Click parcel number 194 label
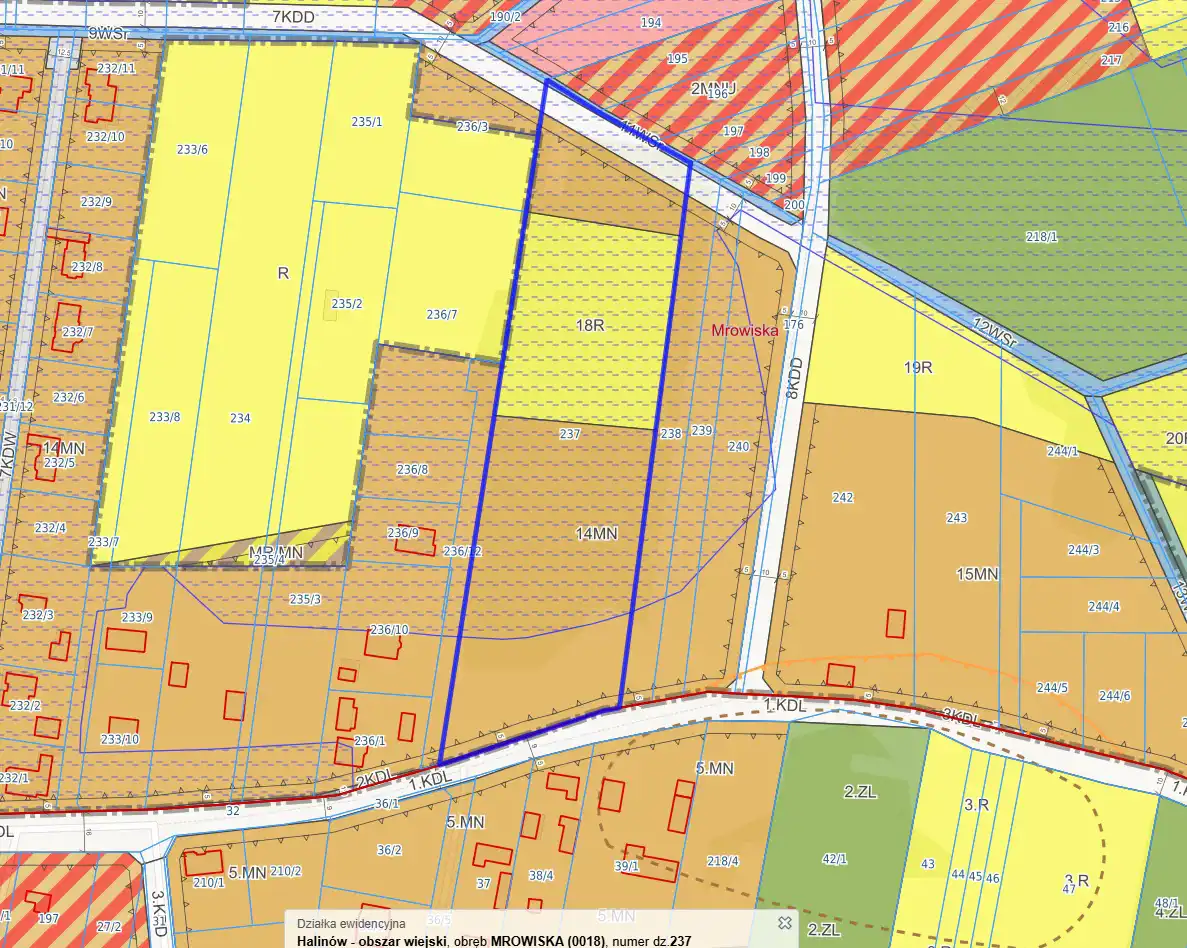1187x948 pixels. pos(651,23)
